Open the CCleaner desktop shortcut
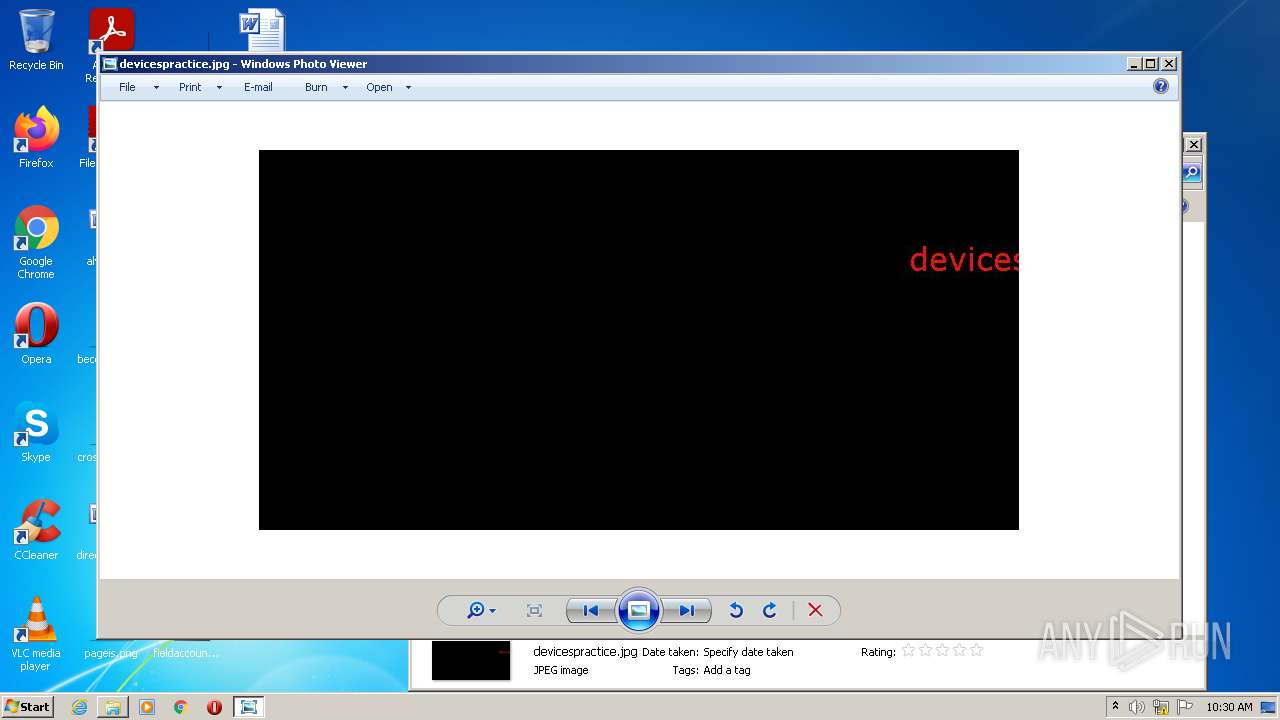This screenshot has width=1280, height=720. click(x=36, y=530)
